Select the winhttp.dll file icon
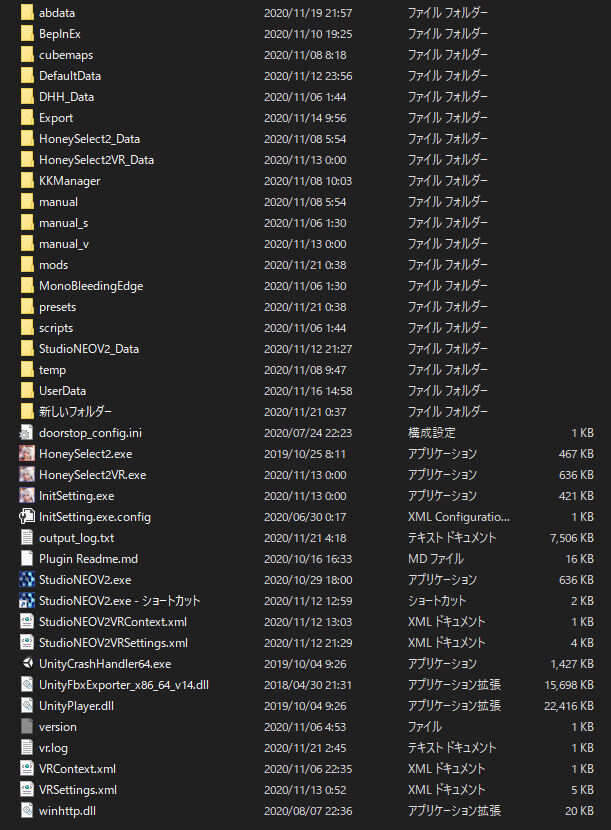The height and width of the screenshot is (830, 611). (26, 811)
